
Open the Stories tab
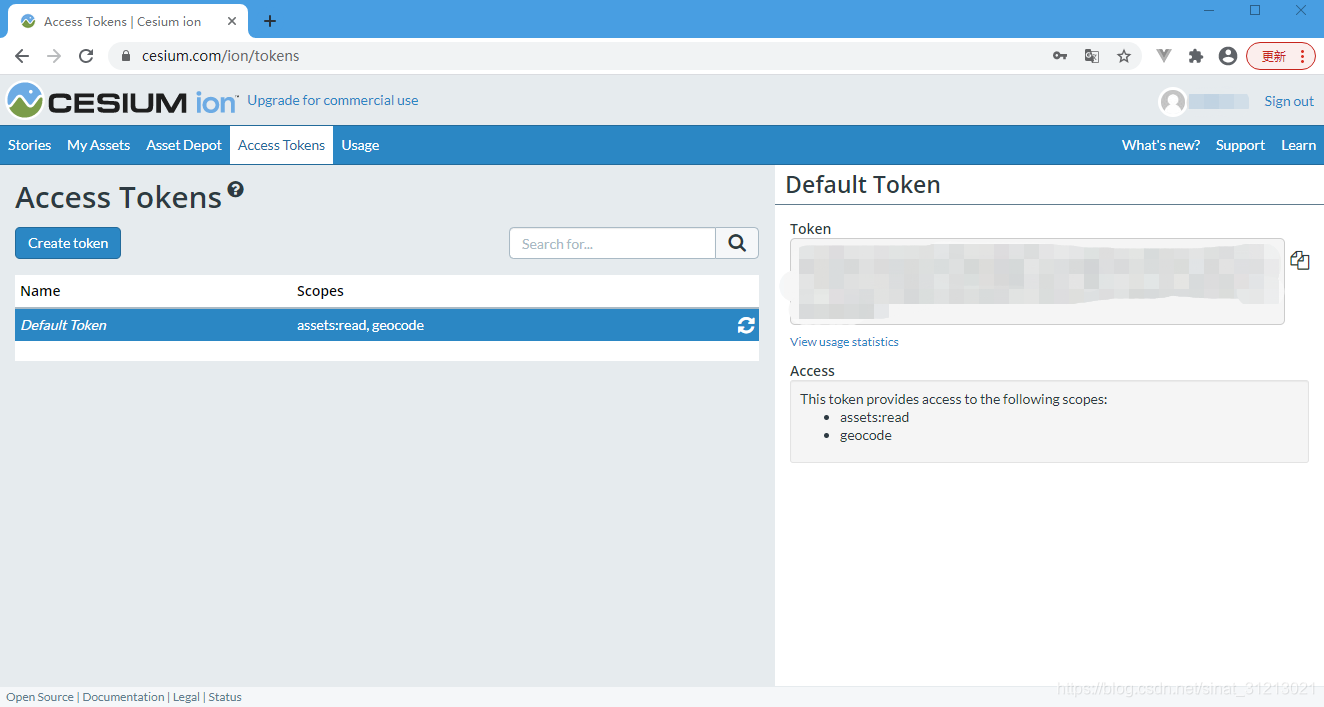click(x=30, y=145)
